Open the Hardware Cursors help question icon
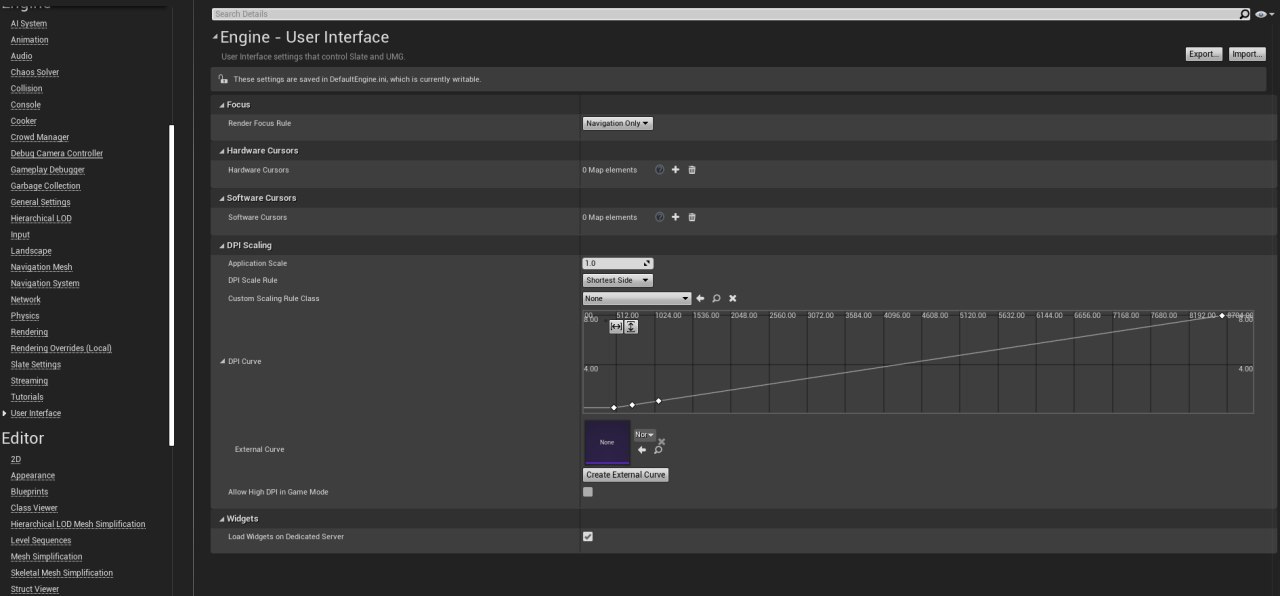This screenshot has height=596, width=1280. [660, 170]
